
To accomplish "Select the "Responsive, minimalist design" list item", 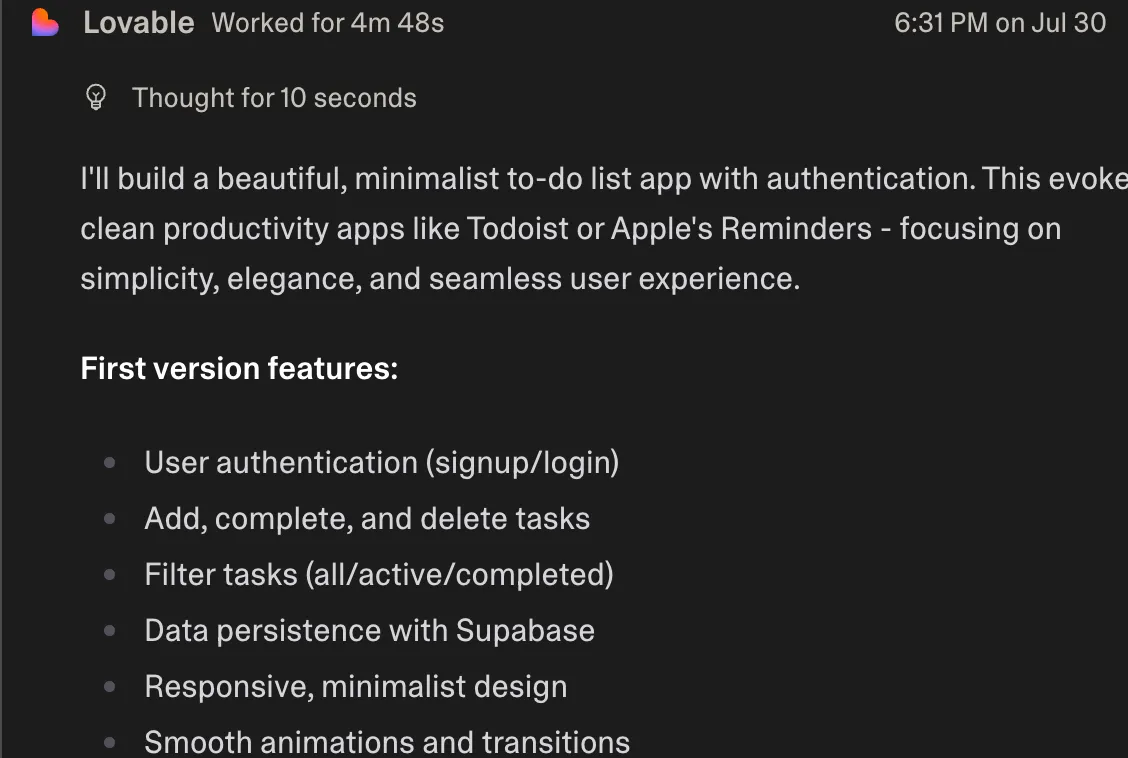I will (355, 686).
